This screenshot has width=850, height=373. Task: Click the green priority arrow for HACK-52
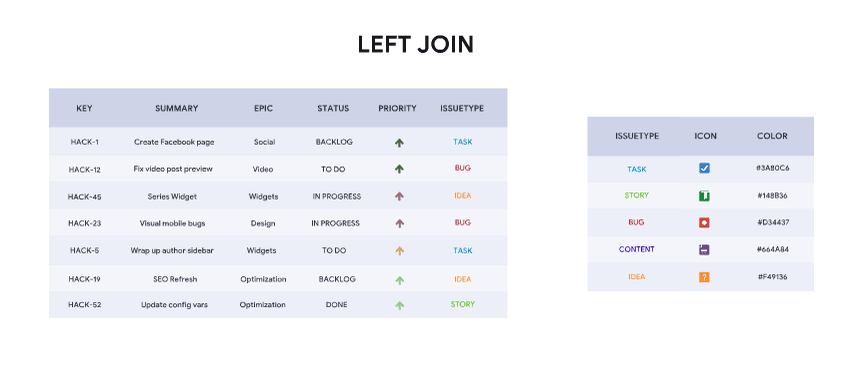click(x=400, y=305)
